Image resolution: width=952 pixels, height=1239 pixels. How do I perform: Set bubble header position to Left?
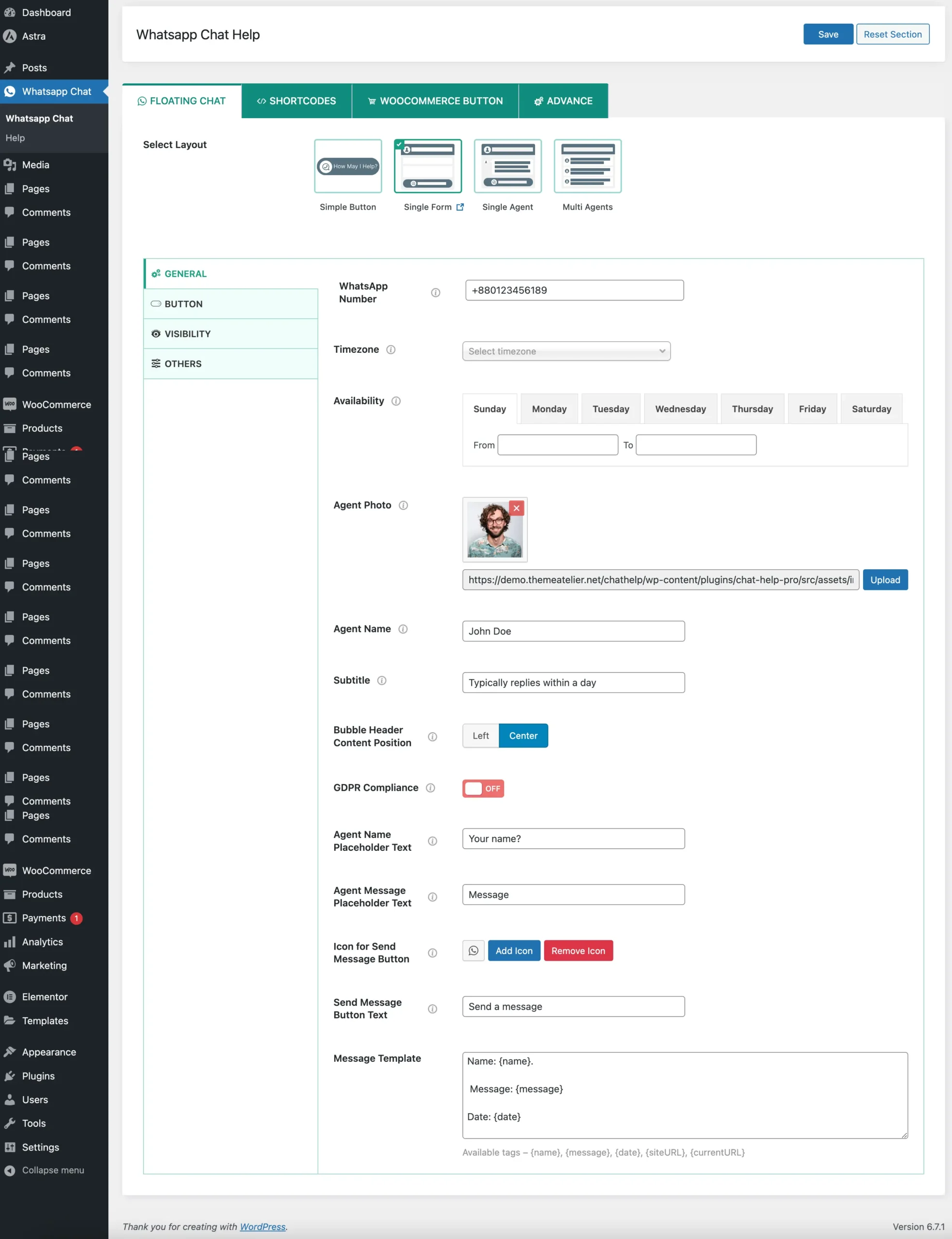[480, 736]
